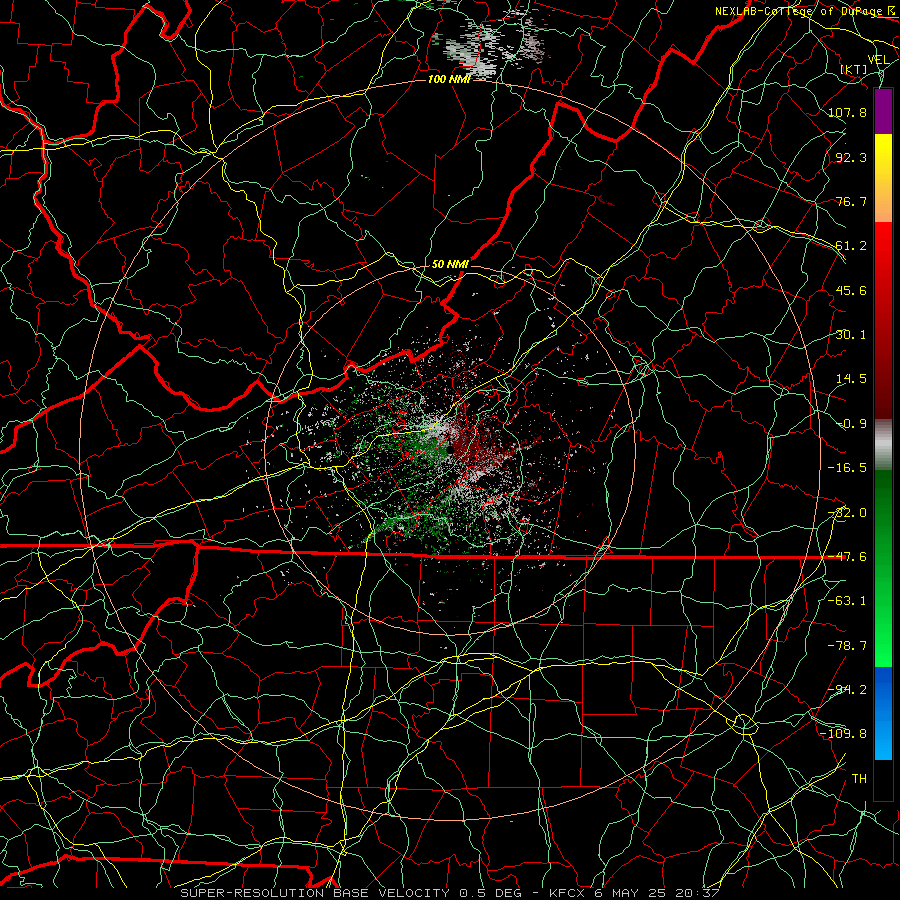
Task: Click the 100 NMI range ring label
Action: (449, 79)
